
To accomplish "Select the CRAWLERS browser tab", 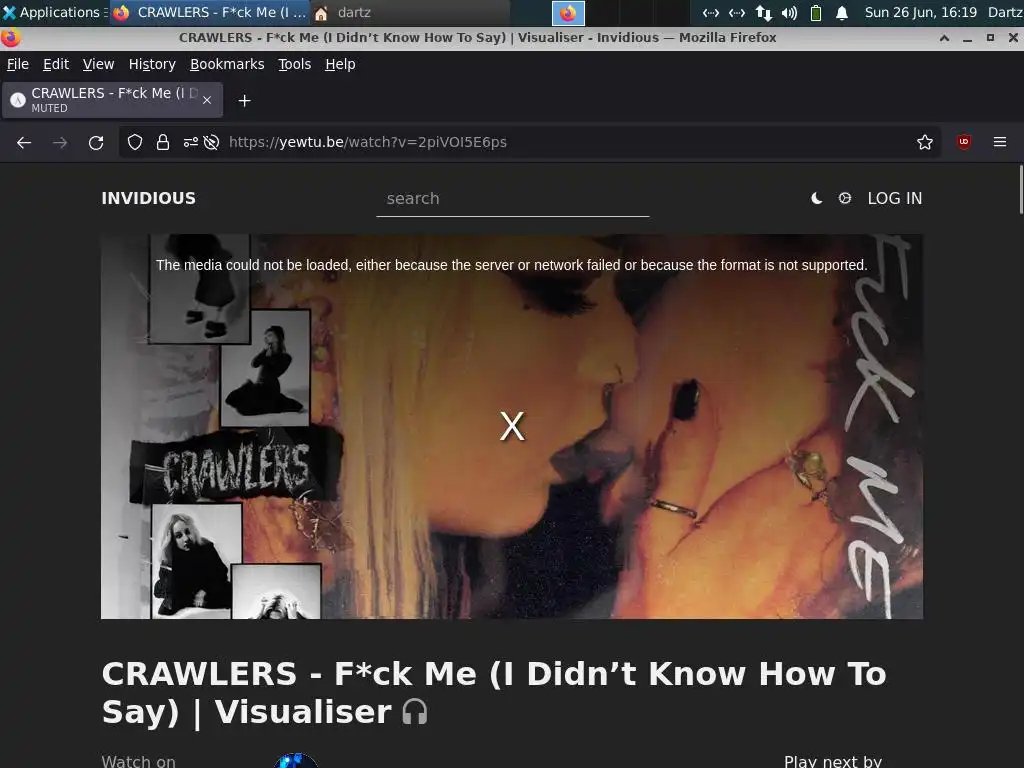I will pyautogui.click(x=112, y=100).
